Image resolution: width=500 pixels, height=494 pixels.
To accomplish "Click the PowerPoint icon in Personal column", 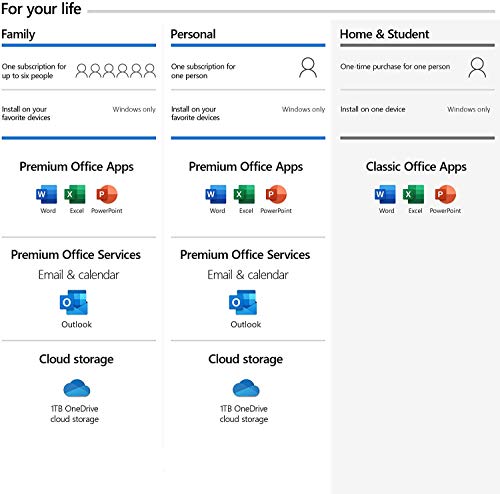I will pyautogui.click(x=276, y=194).
